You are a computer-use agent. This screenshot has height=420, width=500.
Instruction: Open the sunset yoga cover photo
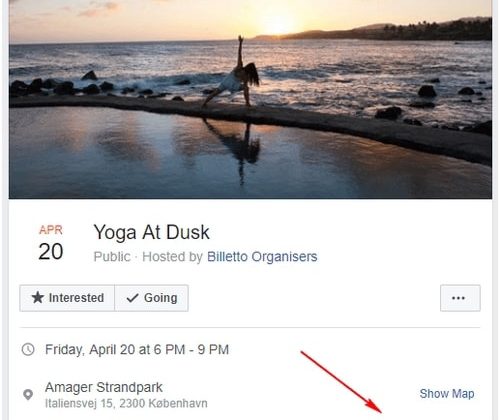250,99
